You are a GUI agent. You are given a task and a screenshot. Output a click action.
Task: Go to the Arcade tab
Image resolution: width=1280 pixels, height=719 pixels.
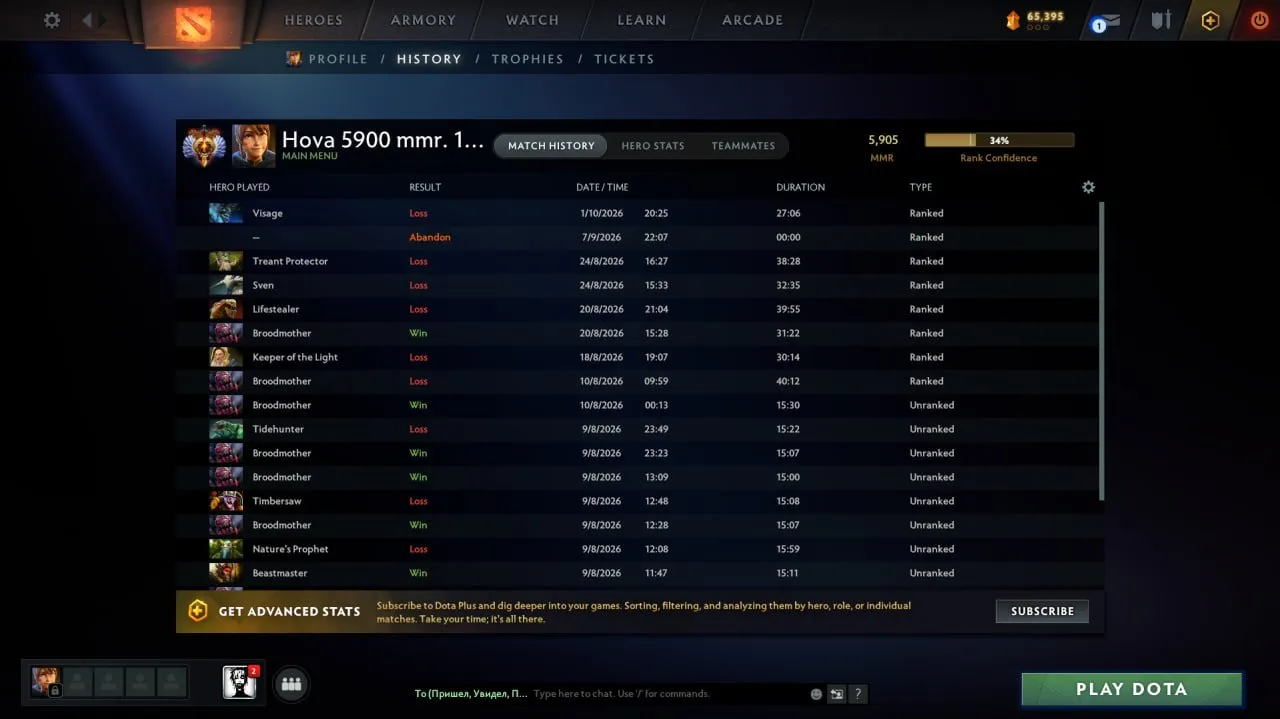[753, 20]
